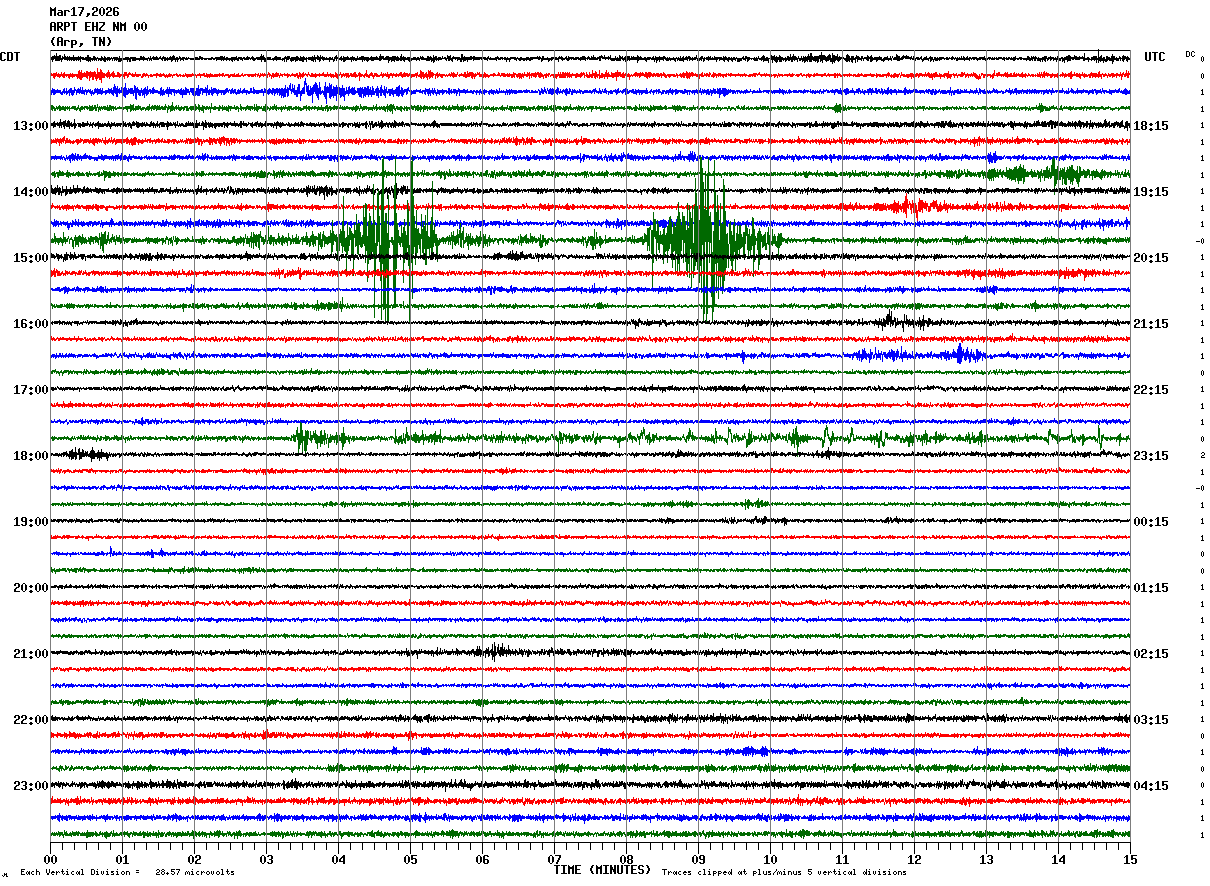This screenshot has width=1210, height=886.
Task: Click the minute axis tick label 11
Action: (842, 859)
